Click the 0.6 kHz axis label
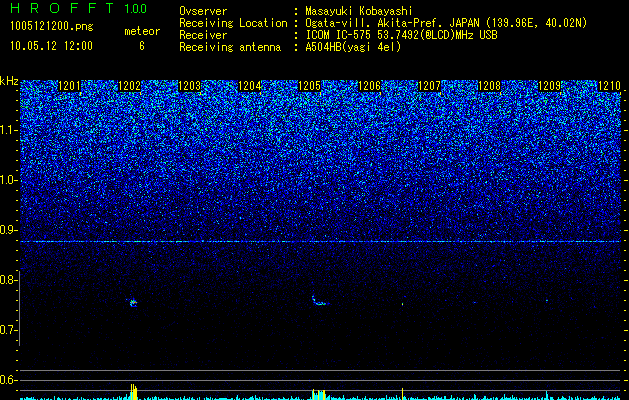 click(9, 380)
